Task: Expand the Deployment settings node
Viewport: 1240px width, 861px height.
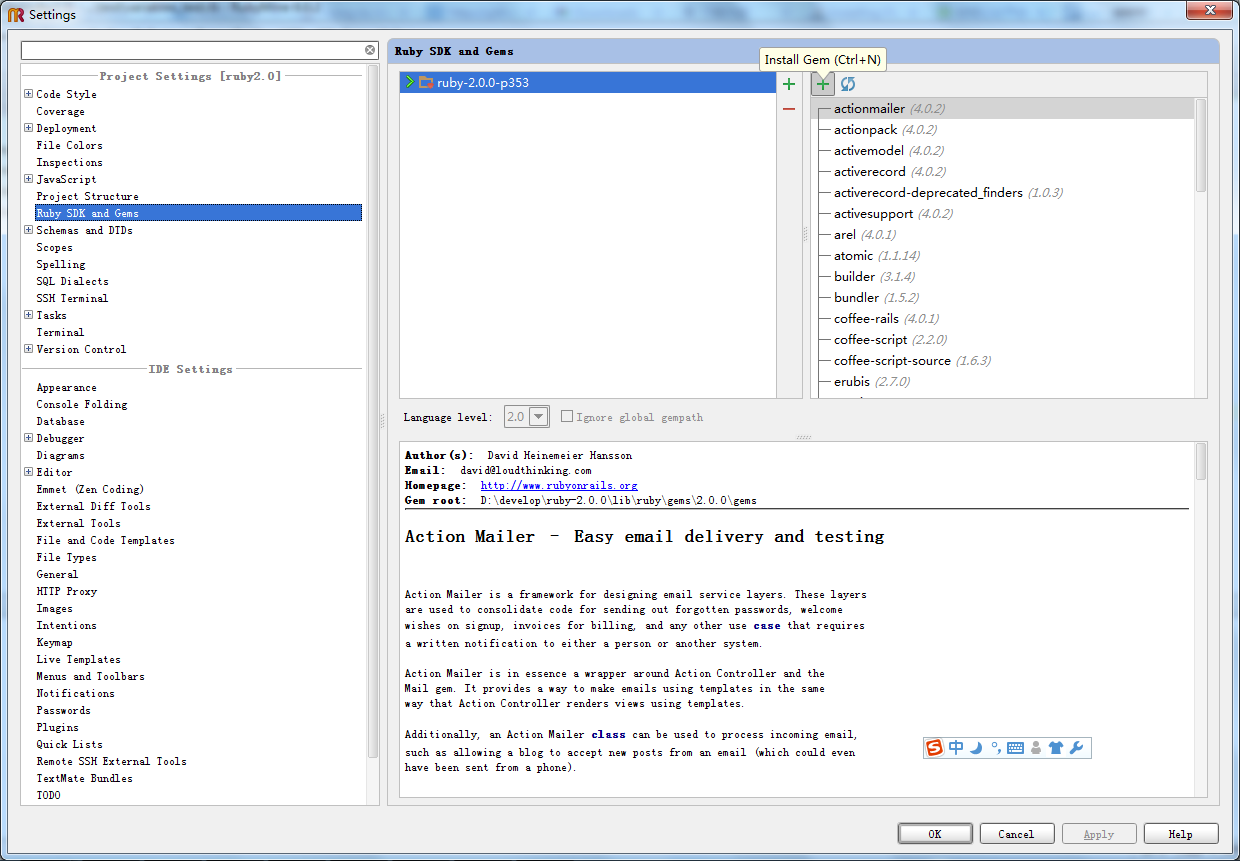Action: tap(29, 128)
